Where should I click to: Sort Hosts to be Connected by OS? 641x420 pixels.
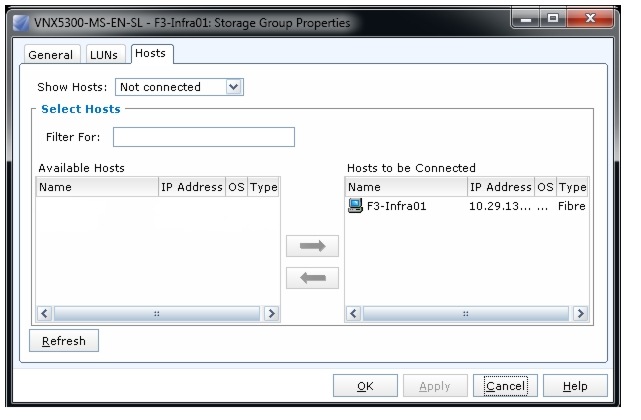(x=545, y=187)
